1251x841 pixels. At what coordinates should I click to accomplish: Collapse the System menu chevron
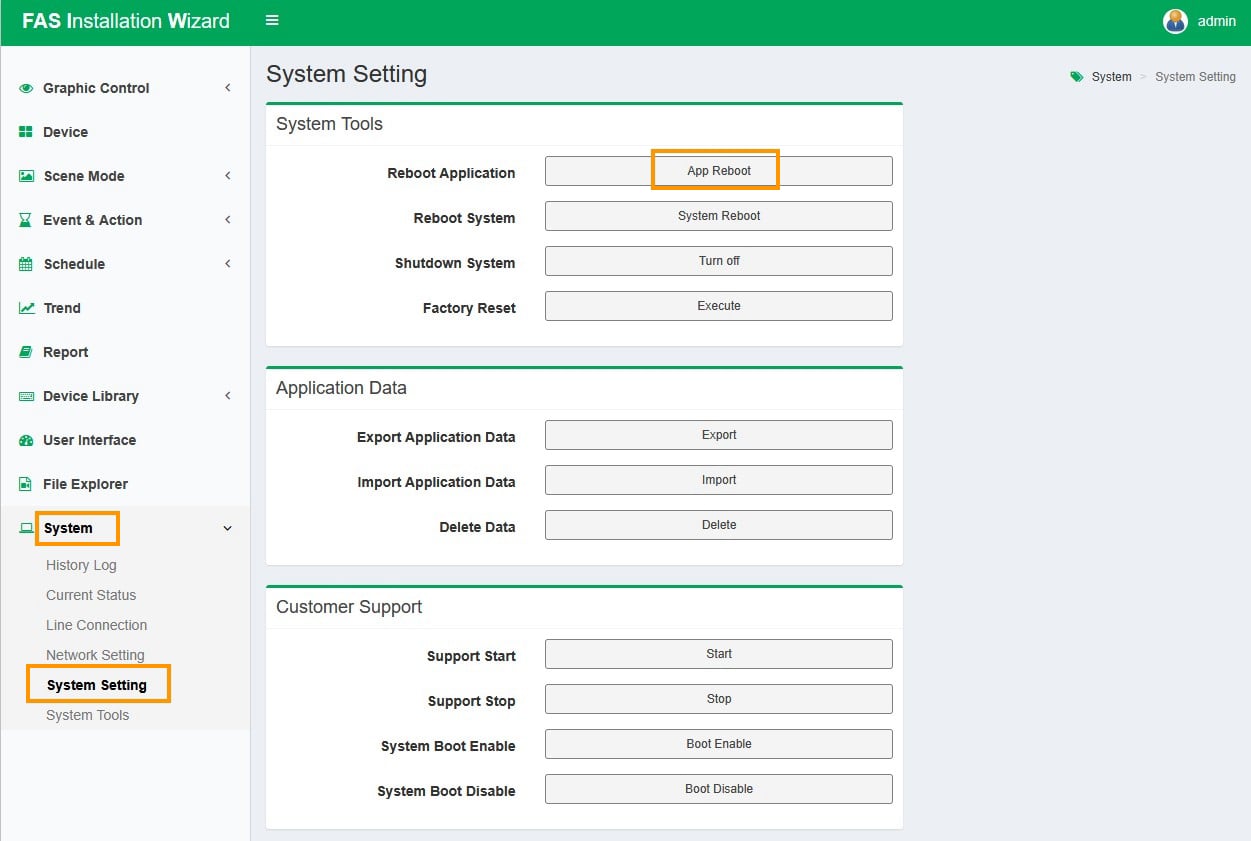click(227, 528)
